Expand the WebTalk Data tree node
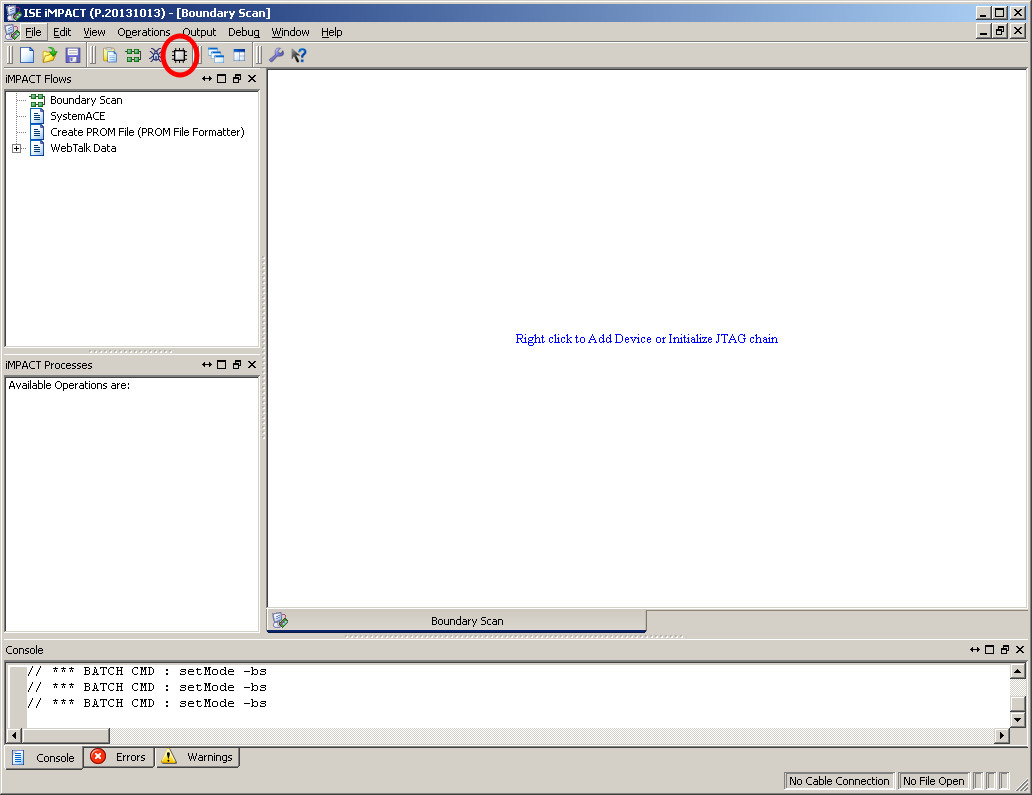Screen dimensions: 1032x795 (x=16, y=148)
